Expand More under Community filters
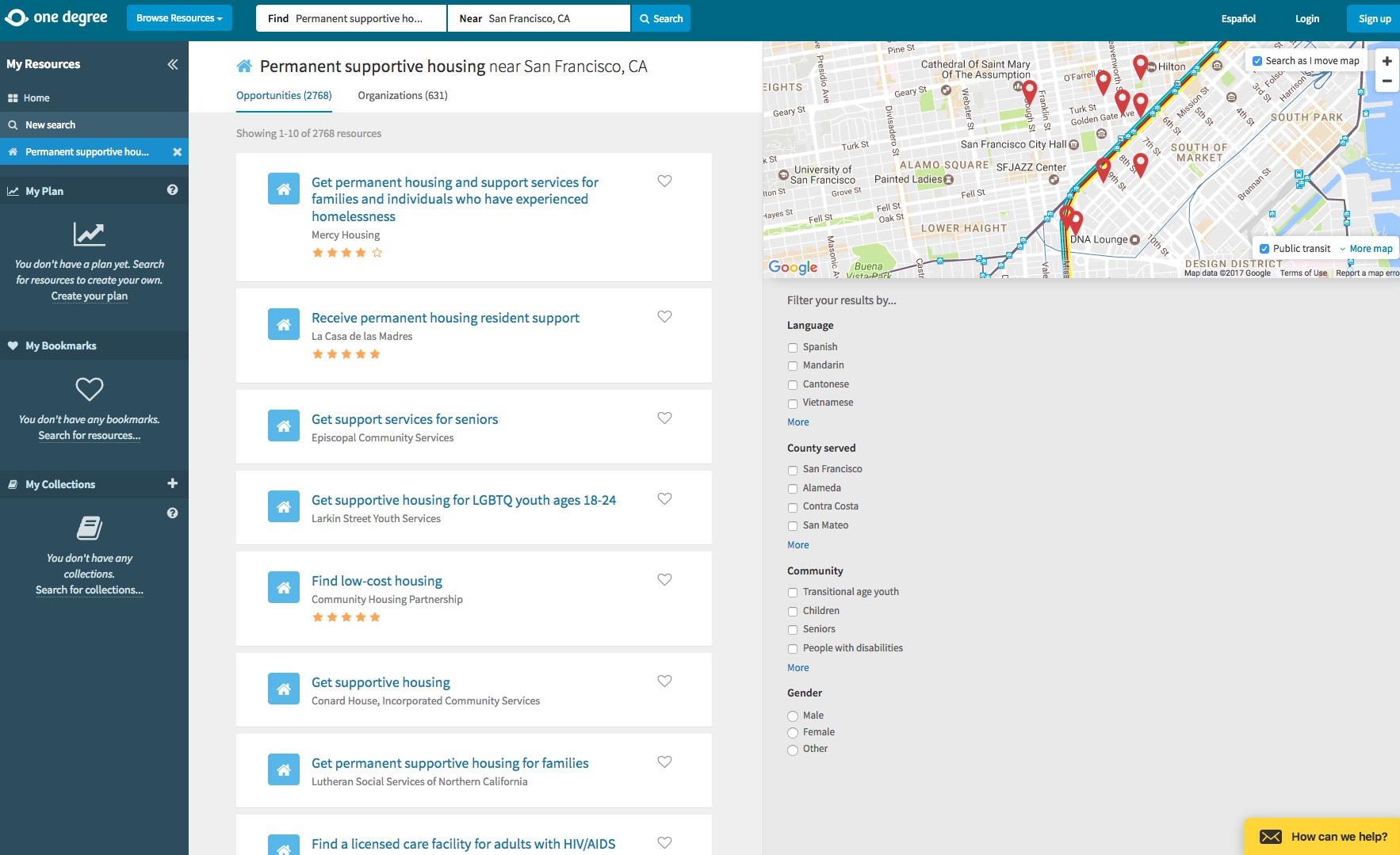This screenshot has height=855, width=1400. tap(798, 668)
